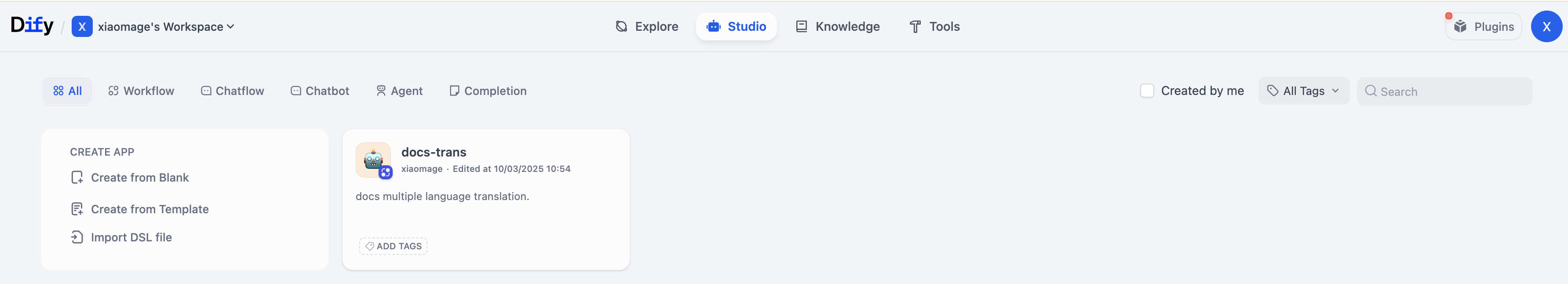Open Plugins via the cube icon

coord(1460,27)
